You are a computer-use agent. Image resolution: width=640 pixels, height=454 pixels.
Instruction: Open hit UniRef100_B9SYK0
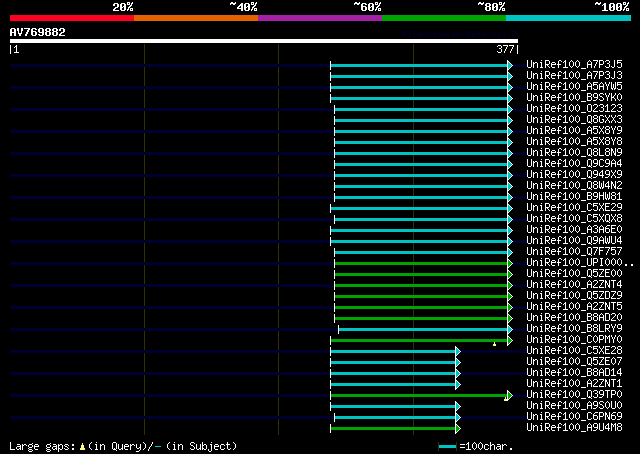point(574,97)
